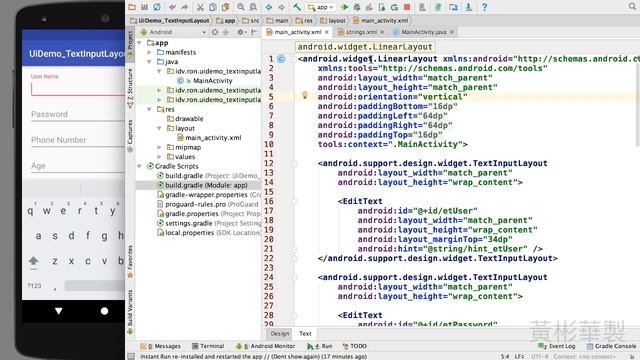Toggle the Build Variants side tab
The height and width of the screenshot is (360, 640).
(130, 312)
